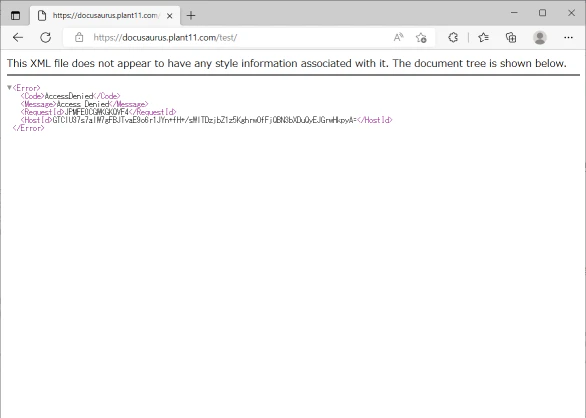Click the XML style information notice text
The image size is (586, 418).
click(x=287, y=63)
